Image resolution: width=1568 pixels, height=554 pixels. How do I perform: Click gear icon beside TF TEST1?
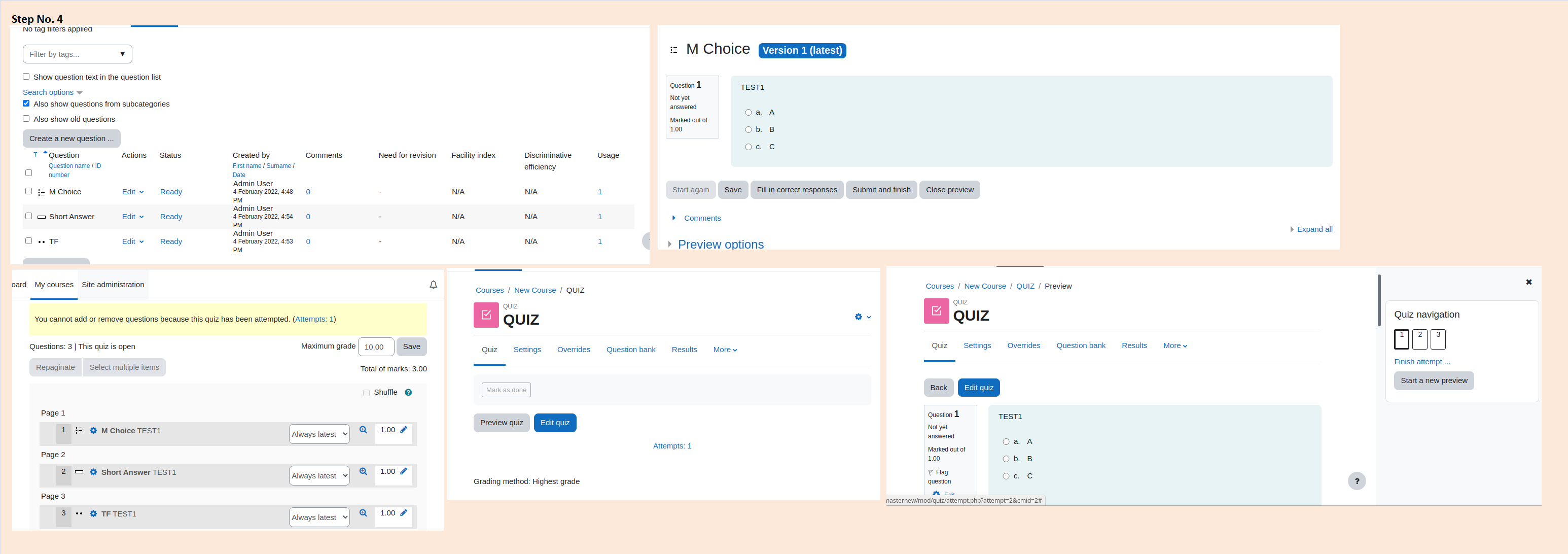coord(93,514)
